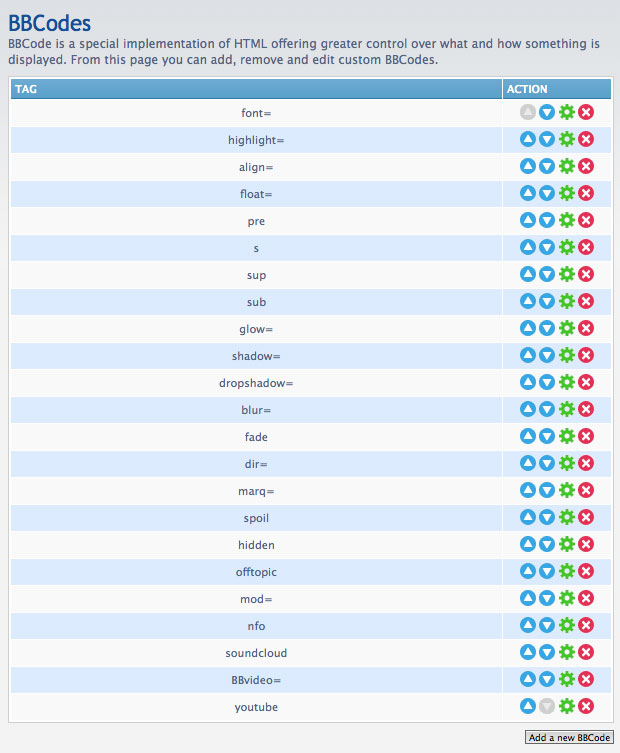Viewport: 620px width, 753px height.
Task: Move the youtube BBCode up
Action: click(x=527, y=706)
